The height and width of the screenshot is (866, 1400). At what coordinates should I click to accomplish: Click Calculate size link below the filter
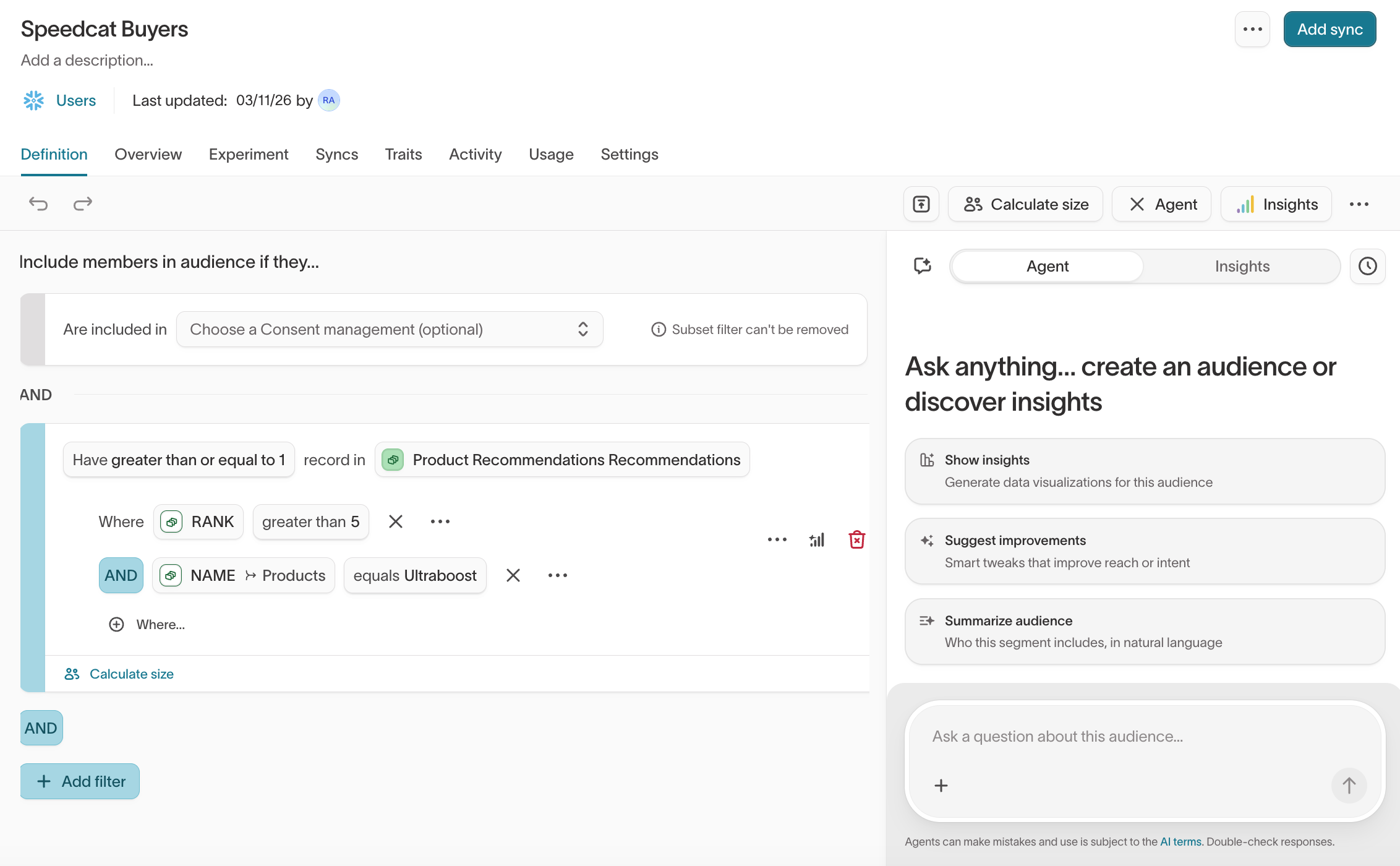tap(119, 674)
